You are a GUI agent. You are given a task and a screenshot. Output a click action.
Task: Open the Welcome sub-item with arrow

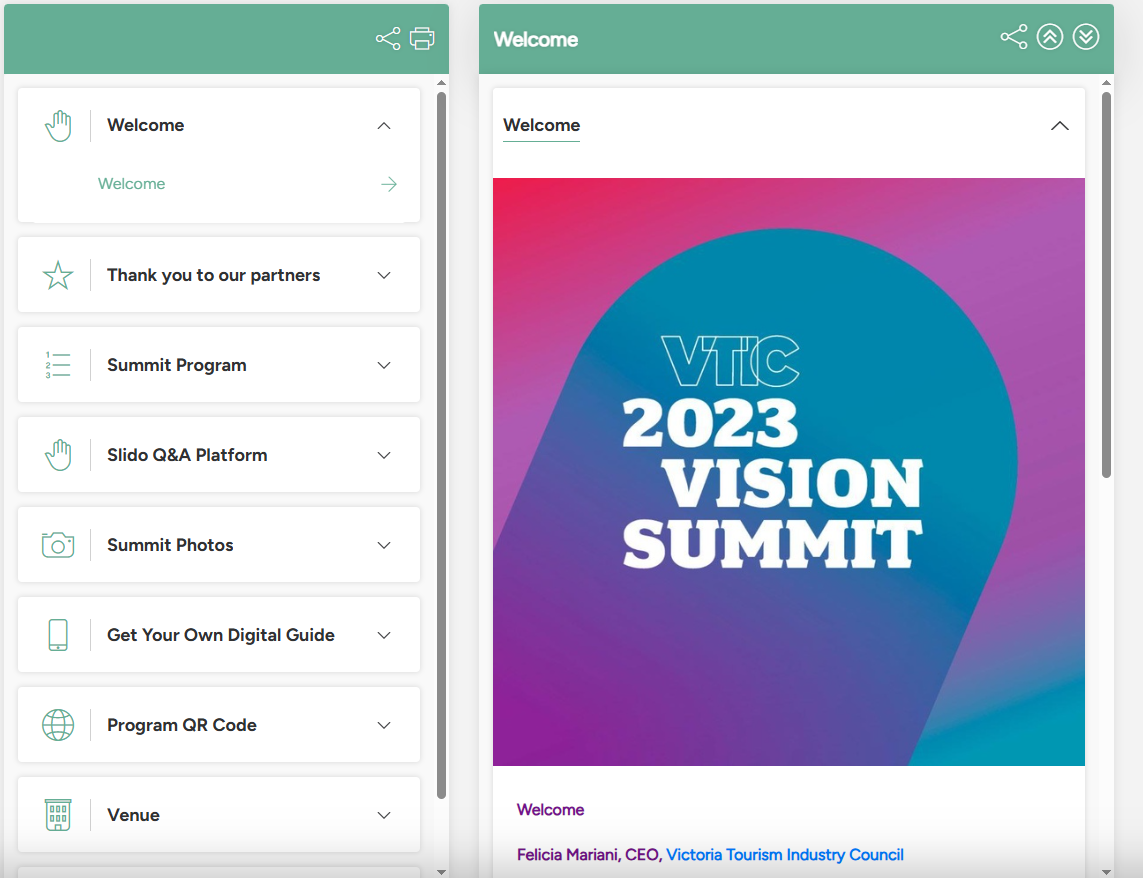pyautogui.click(x=389, y=184)
